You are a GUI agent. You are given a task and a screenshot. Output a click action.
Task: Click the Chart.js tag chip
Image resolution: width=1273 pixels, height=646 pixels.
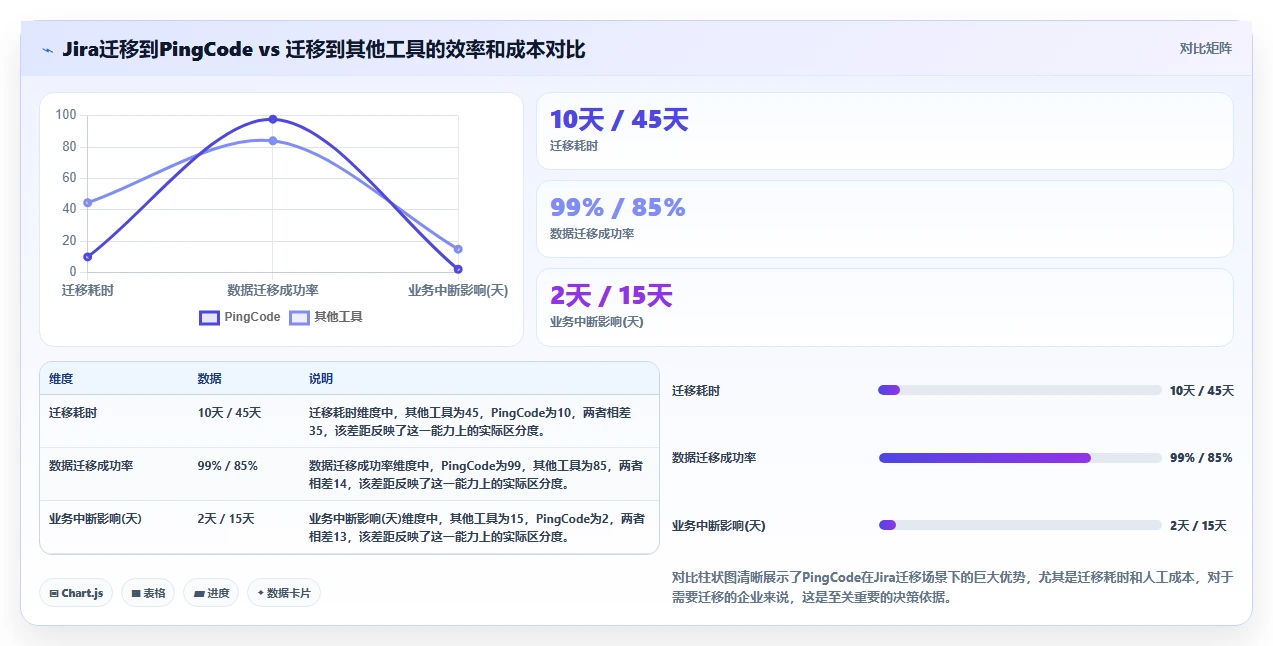click(77, 593)
